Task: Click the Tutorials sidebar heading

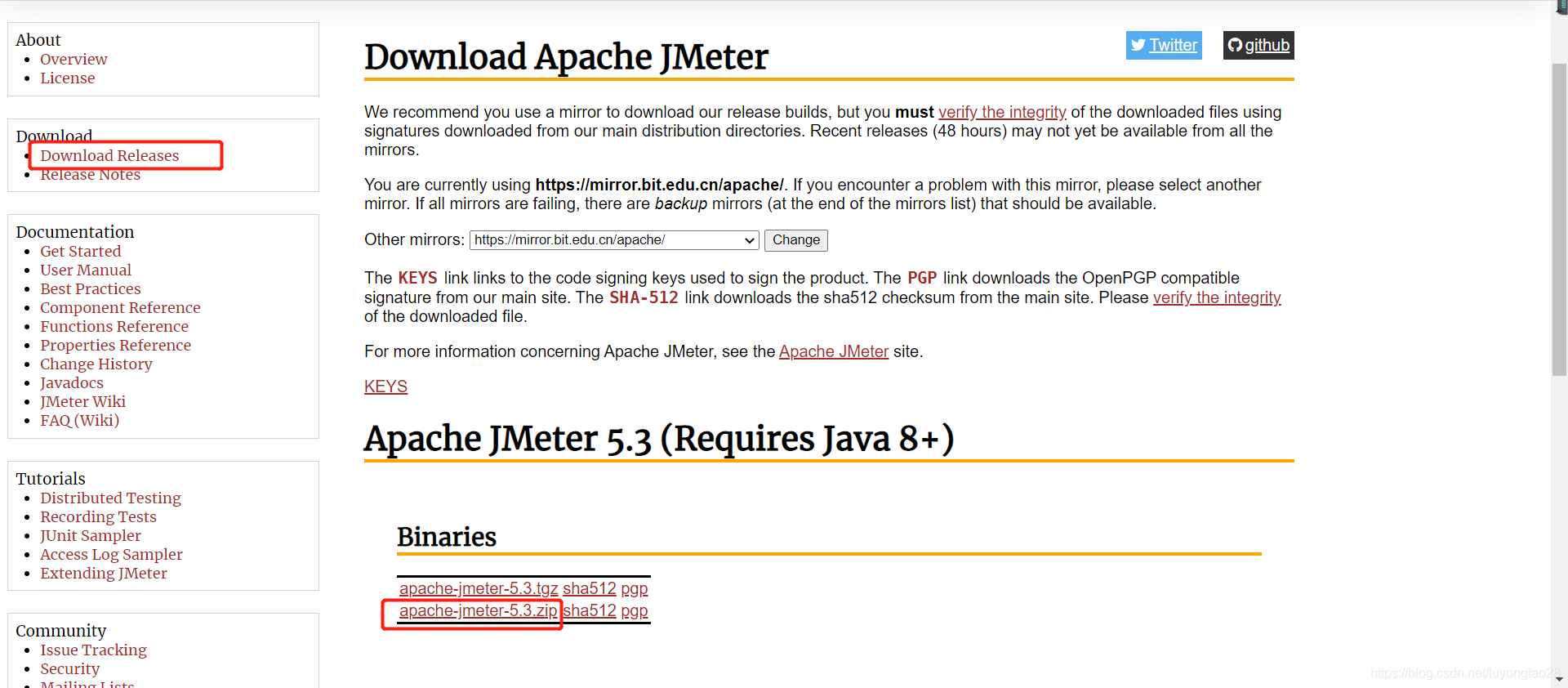Action: pyautogui.click(x=51, y=479)
